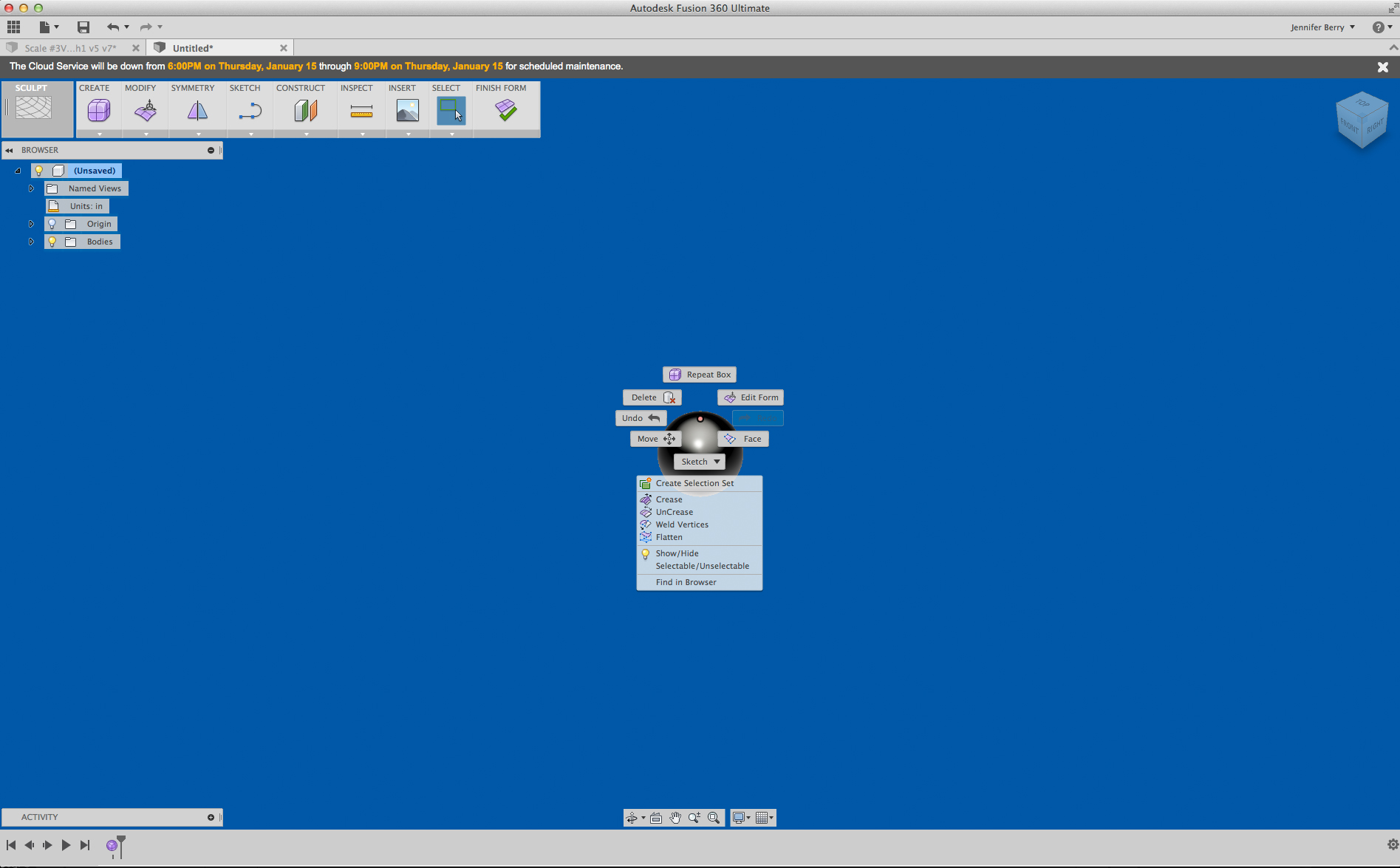Click the timeline playhead marker
1400x868 pixels.
121,846
